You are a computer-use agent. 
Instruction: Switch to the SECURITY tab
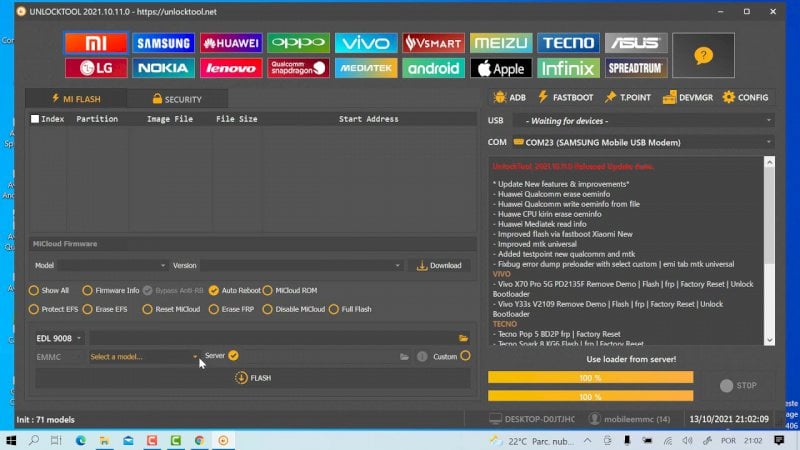(x=176, y=99)
